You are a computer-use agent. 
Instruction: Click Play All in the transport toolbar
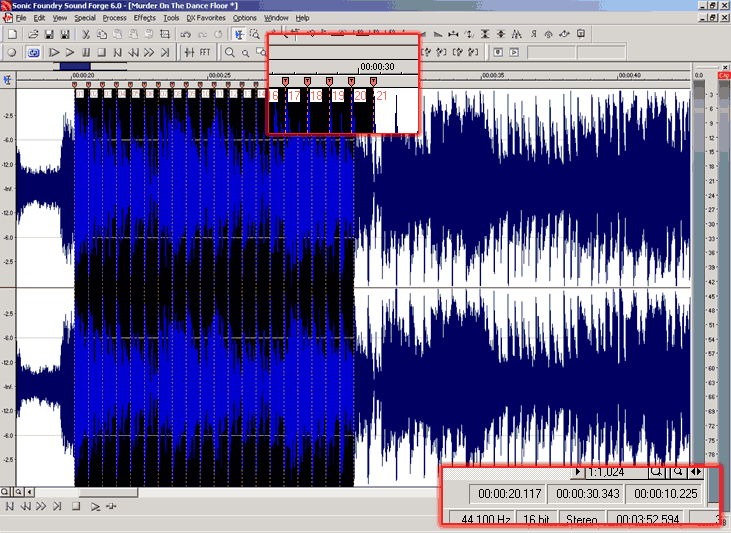tap(54, 52)
